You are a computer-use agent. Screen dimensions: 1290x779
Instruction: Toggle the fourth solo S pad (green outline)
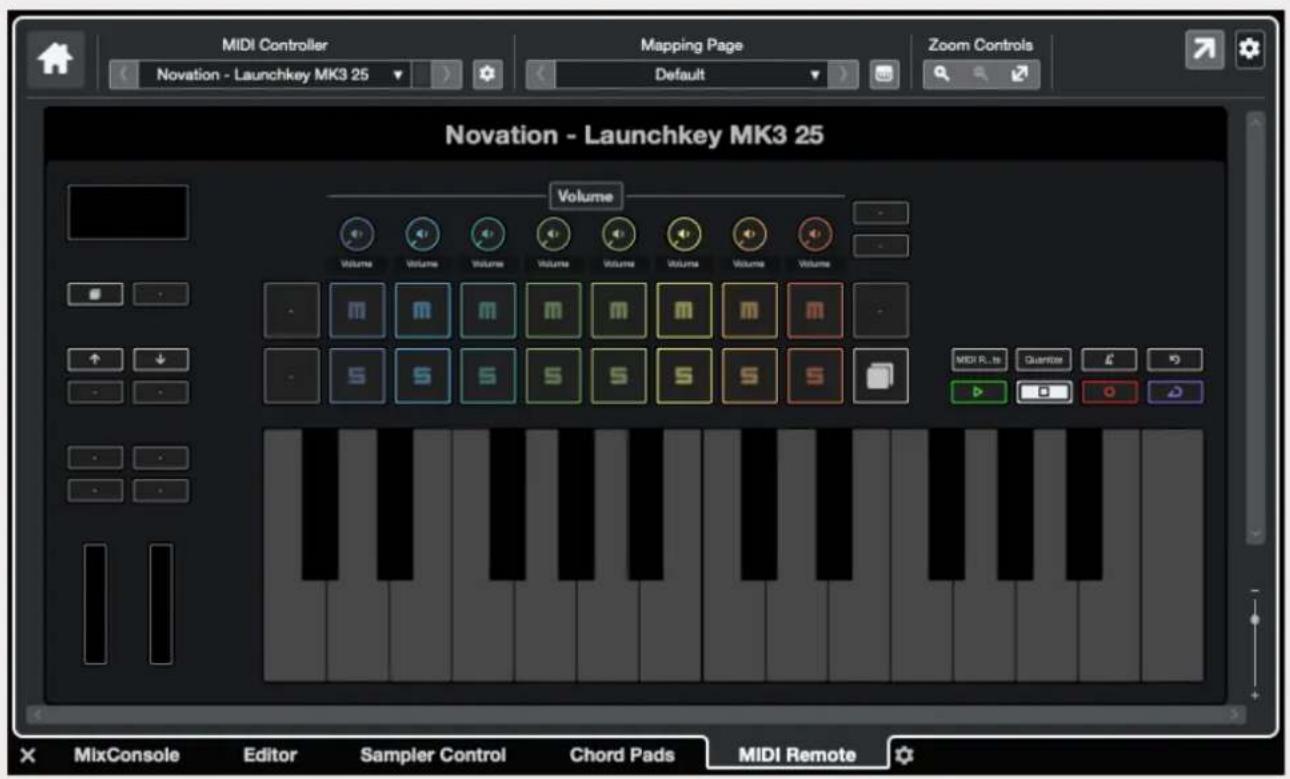(554, 376)
